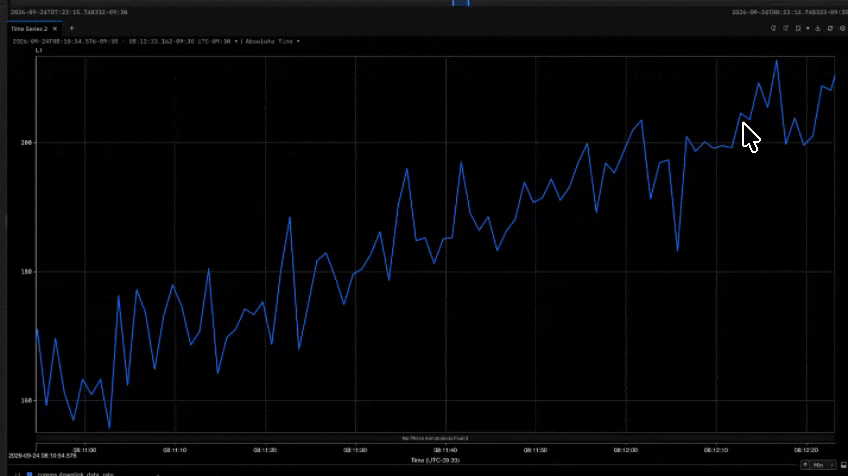
Task: Click the comms_downlink_data_rate legend entry
Action: coord(75,474)
